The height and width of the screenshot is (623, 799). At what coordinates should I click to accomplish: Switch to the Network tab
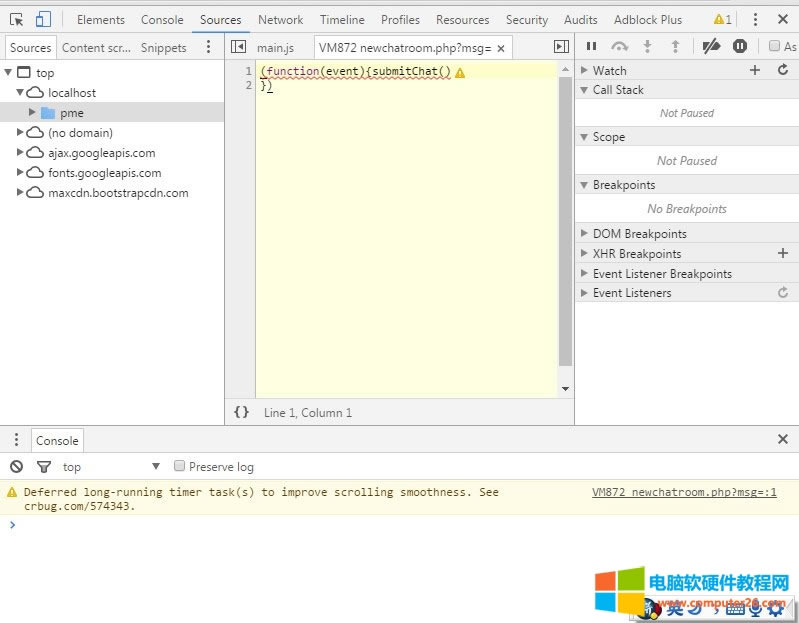(x=280, y=19)
